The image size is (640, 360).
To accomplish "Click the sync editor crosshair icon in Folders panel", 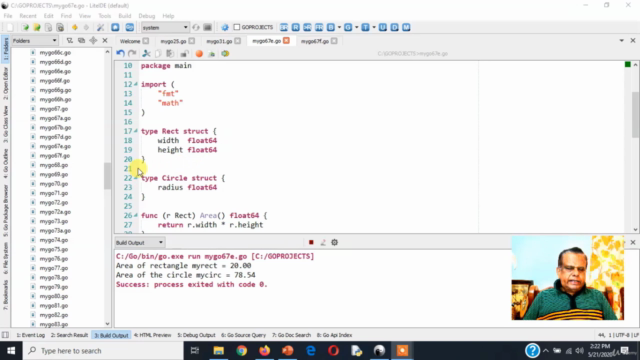I will [93, 40].
